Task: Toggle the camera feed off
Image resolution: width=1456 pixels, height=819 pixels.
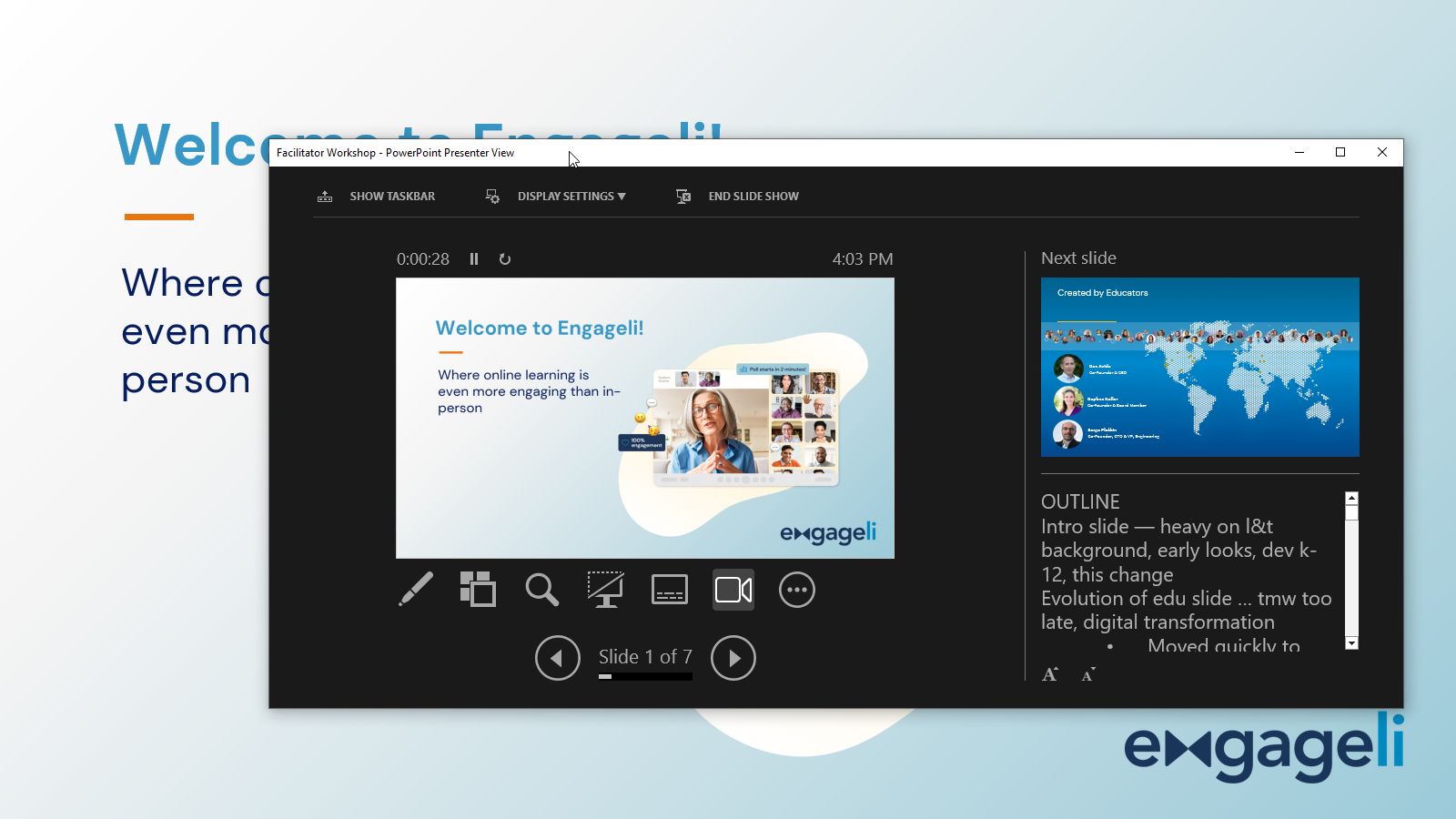Action: pos(733,589)
